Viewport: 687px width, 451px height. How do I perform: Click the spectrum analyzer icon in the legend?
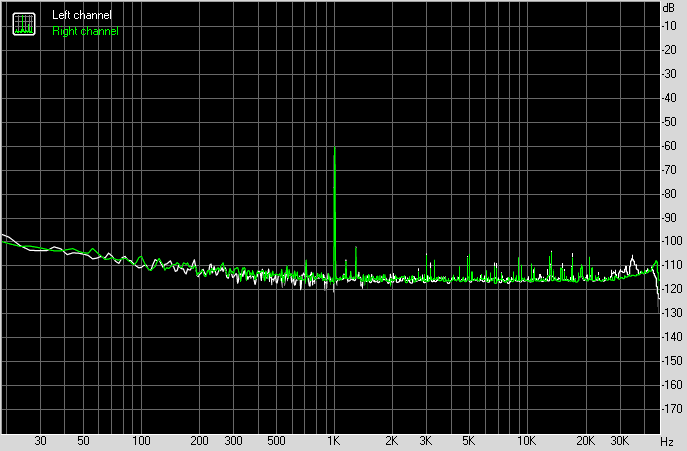tap(24, 24)
